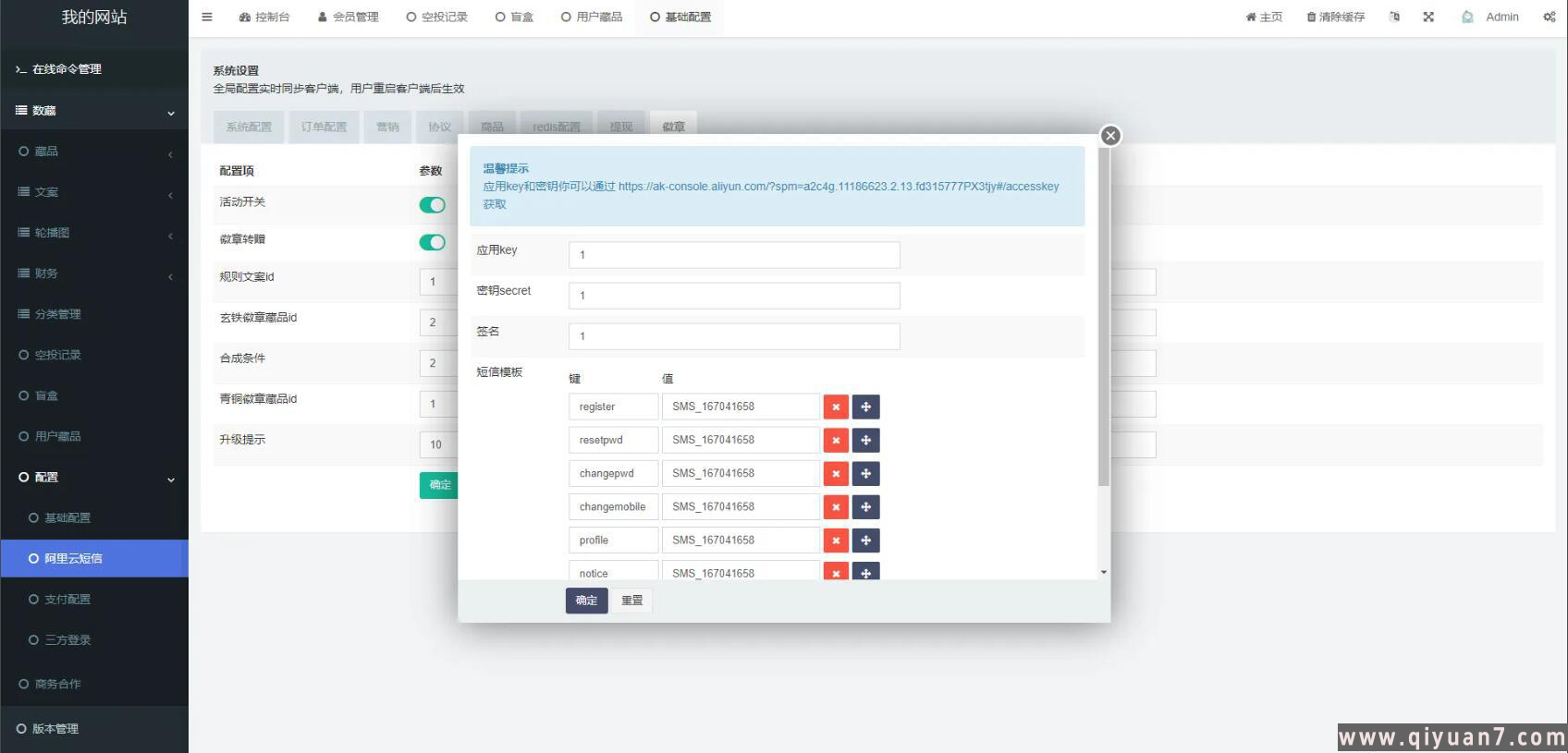Close the Aliyun SMS dialog
The width and height of the screenshot is (1568, 753).
pos(1110,136)
